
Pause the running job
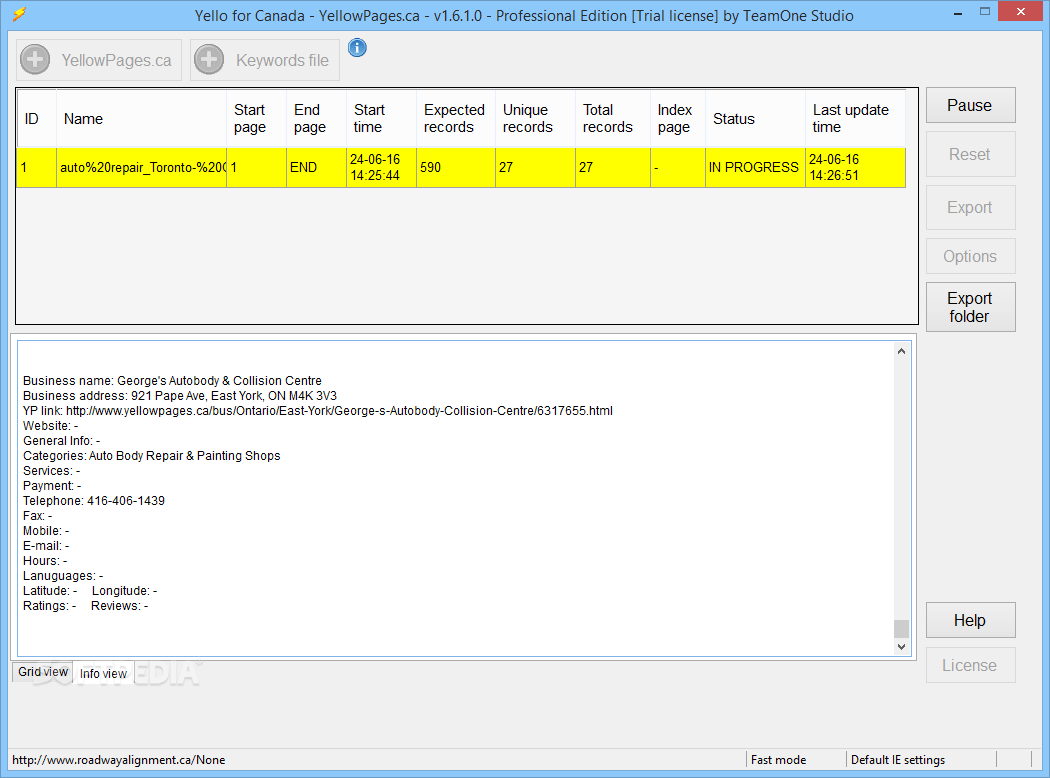(970, 105)
